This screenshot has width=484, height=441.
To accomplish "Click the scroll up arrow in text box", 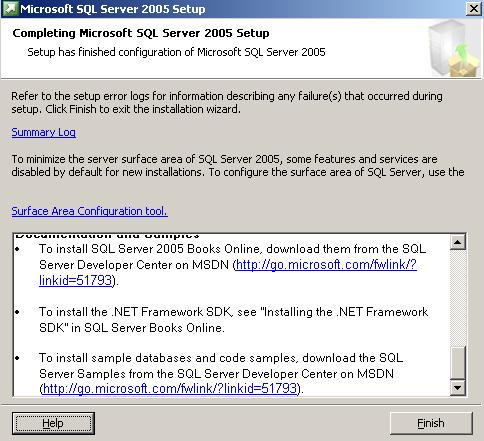I will pyautogui.click(x=458, y=242).
